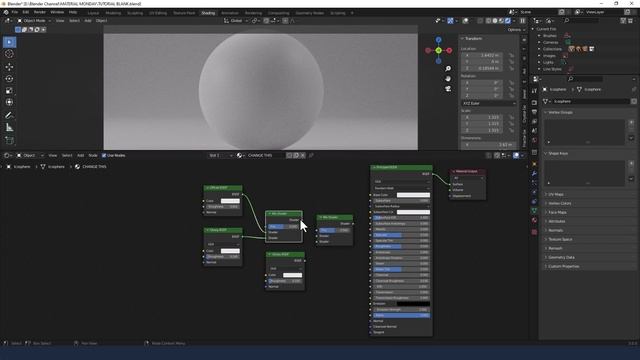This screenshot has width=640, height=360.
Task: Expand the Geometry Data panel
Action: (x=561, y=257)
